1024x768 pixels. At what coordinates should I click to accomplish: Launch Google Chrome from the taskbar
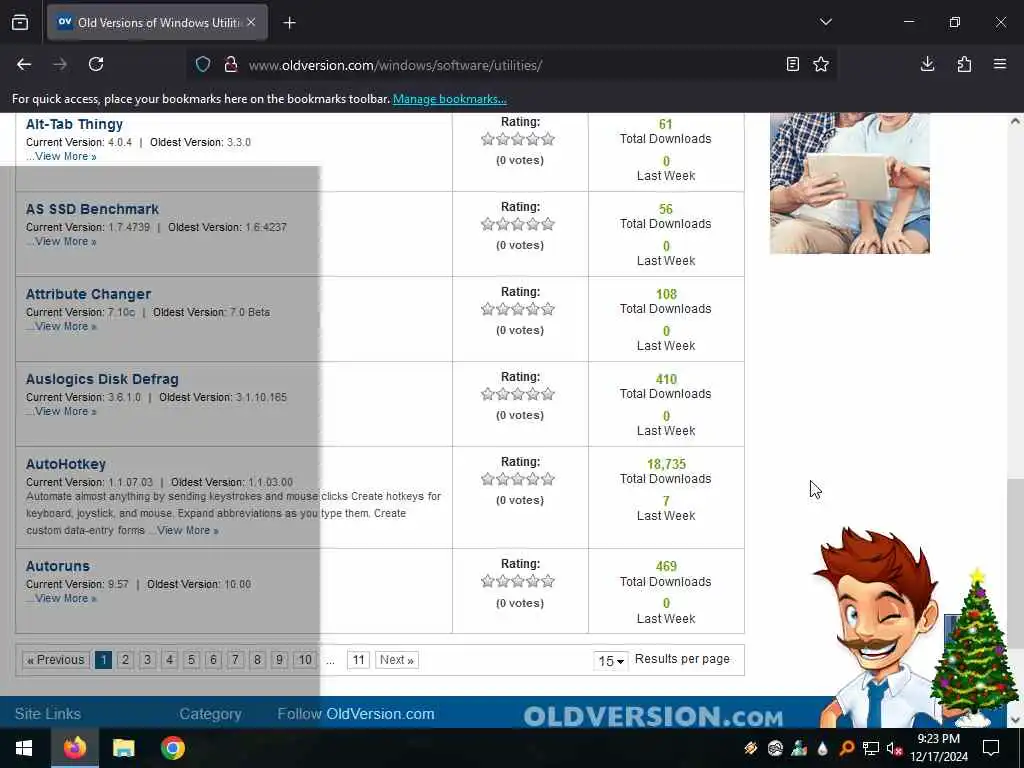(172, 748)
